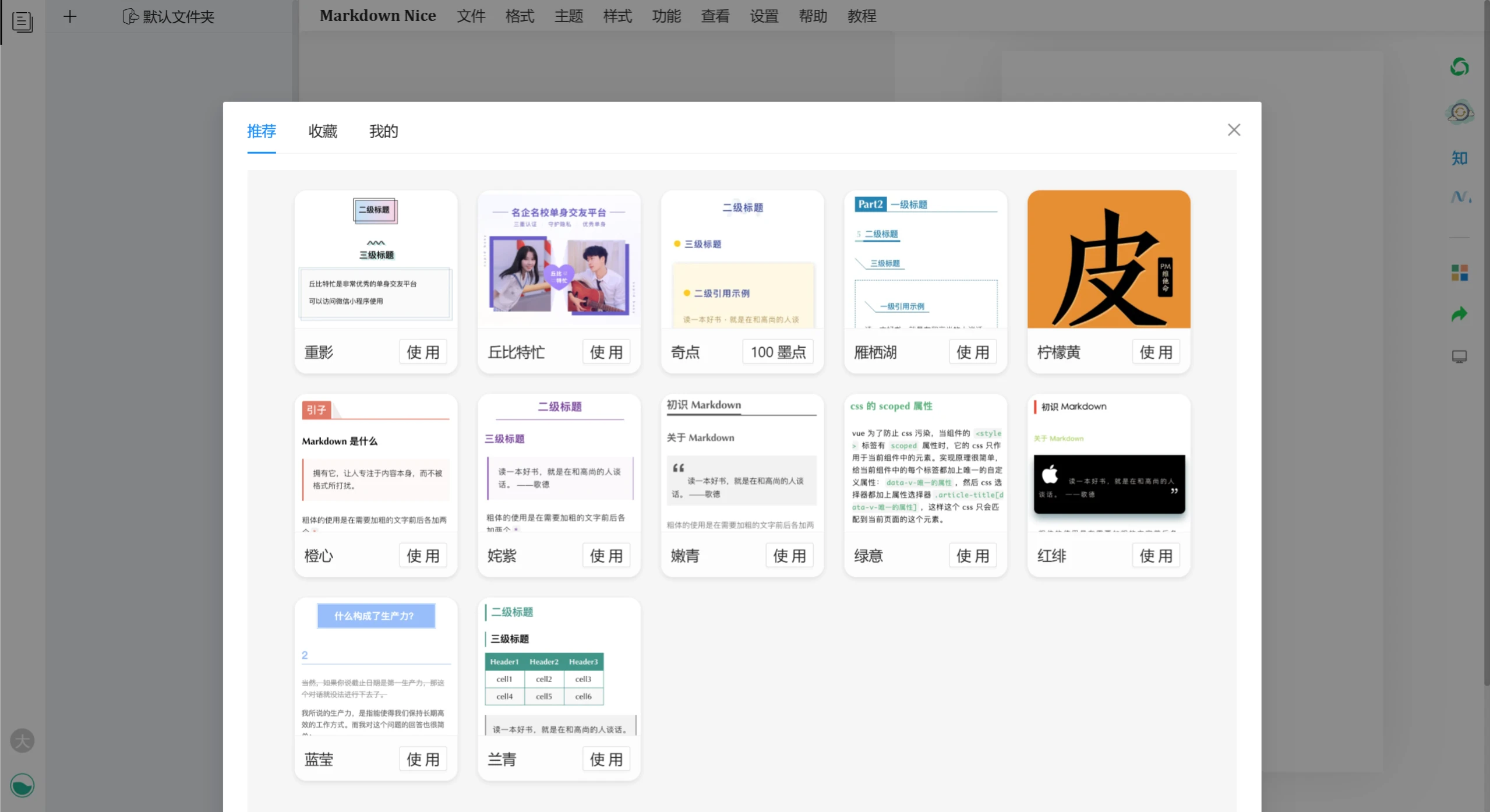
Task: Open the 功能 menu
Action: coord(666,16)
